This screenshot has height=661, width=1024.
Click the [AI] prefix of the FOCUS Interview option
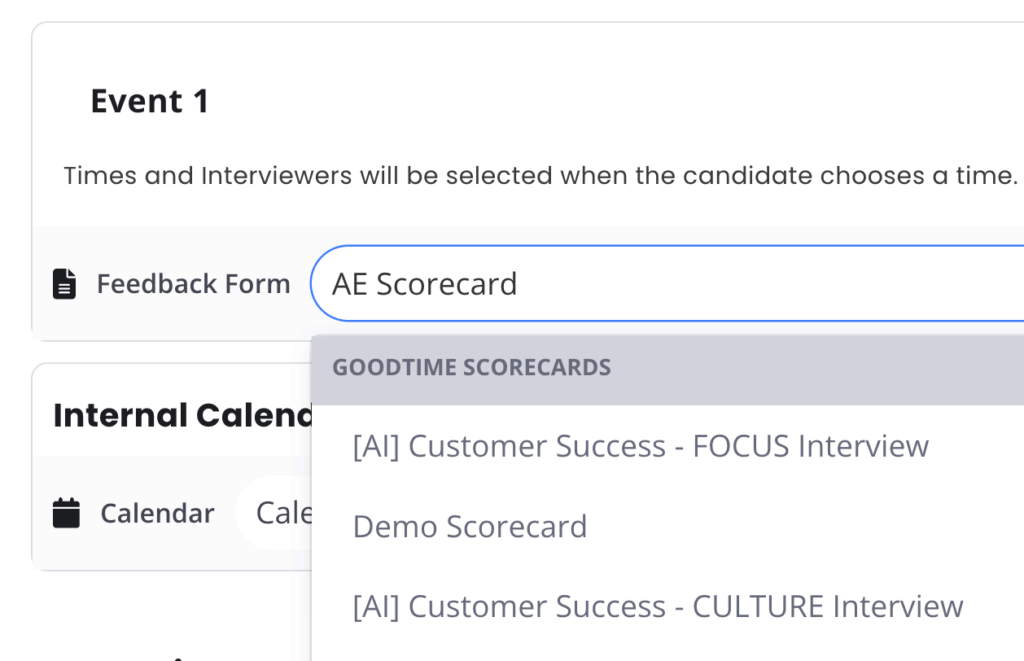(x=376, y=446)
